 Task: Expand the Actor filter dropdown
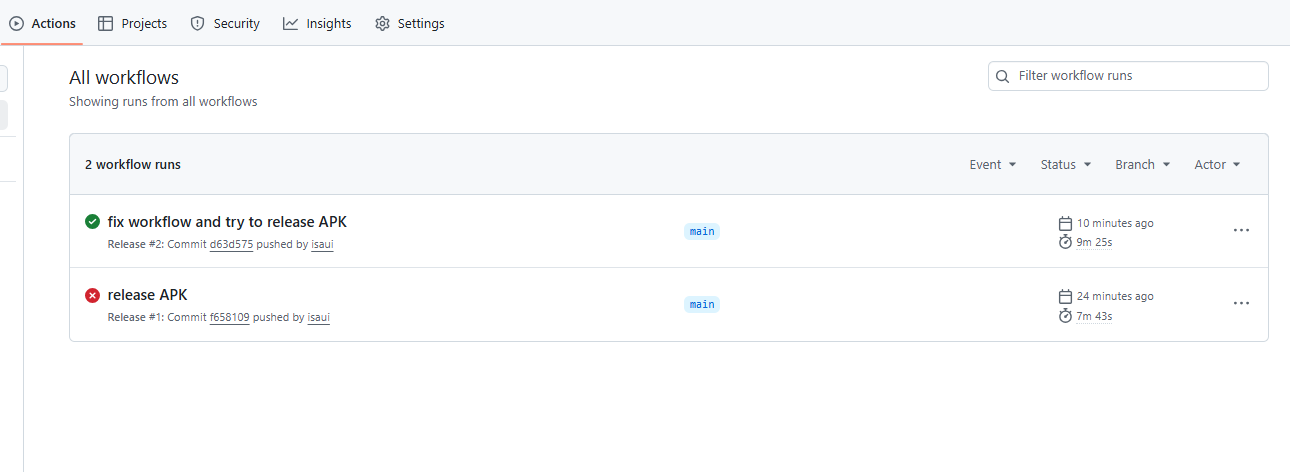tap(1217, 165)
